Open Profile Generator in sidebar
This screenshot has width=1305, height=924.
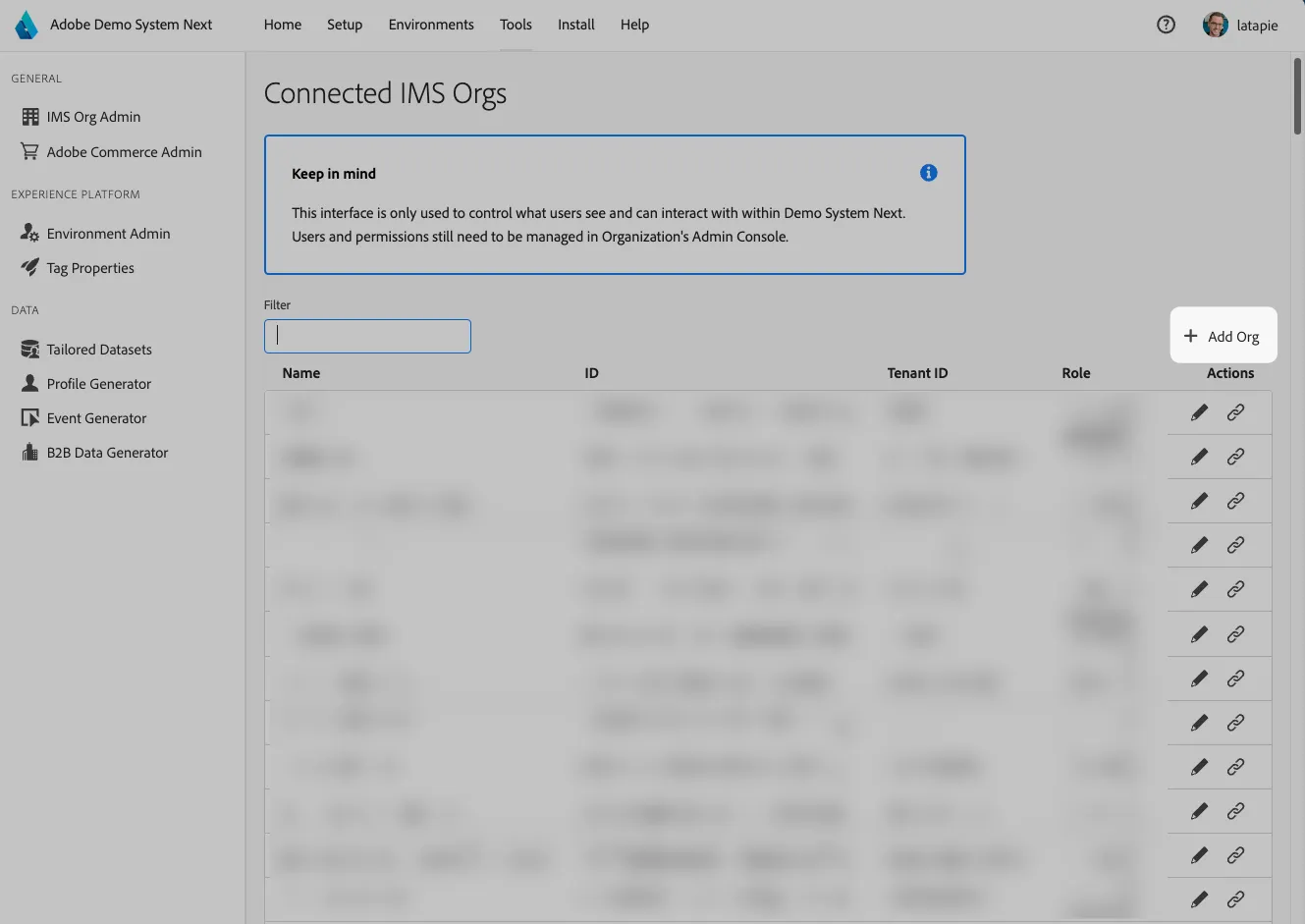86,384
